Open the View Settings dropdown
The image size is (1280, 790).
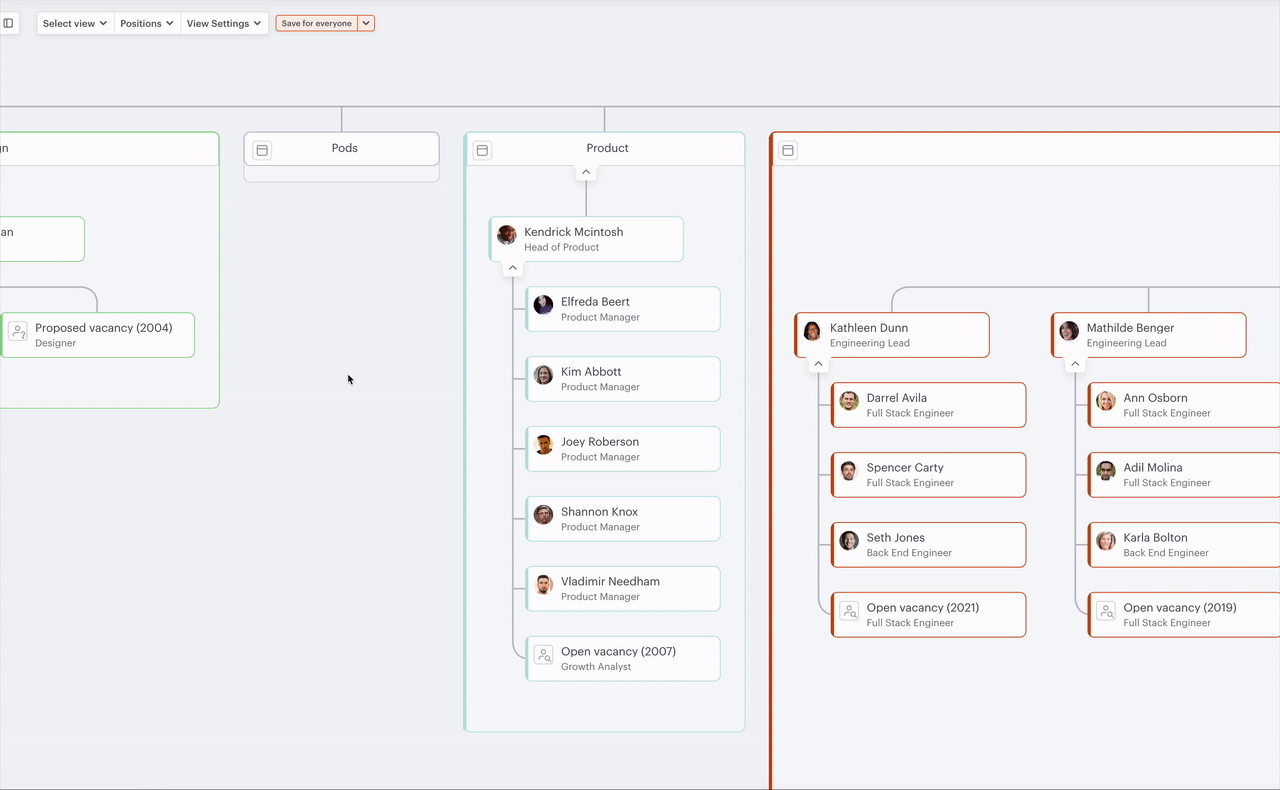pyautogui.click(x=223, y=23)
